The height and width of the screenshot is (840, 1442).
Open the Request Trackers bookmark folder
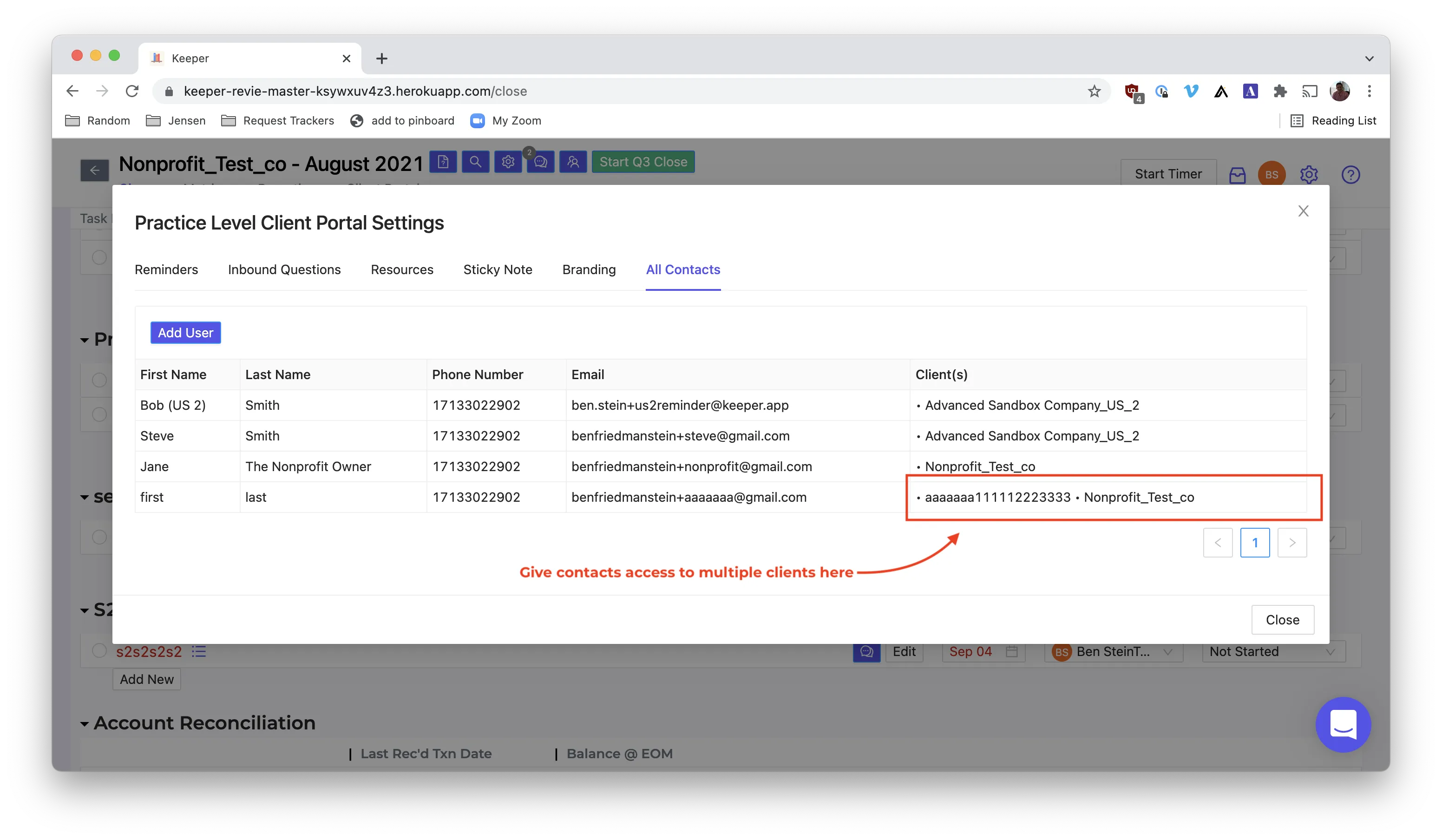(278, 121)
